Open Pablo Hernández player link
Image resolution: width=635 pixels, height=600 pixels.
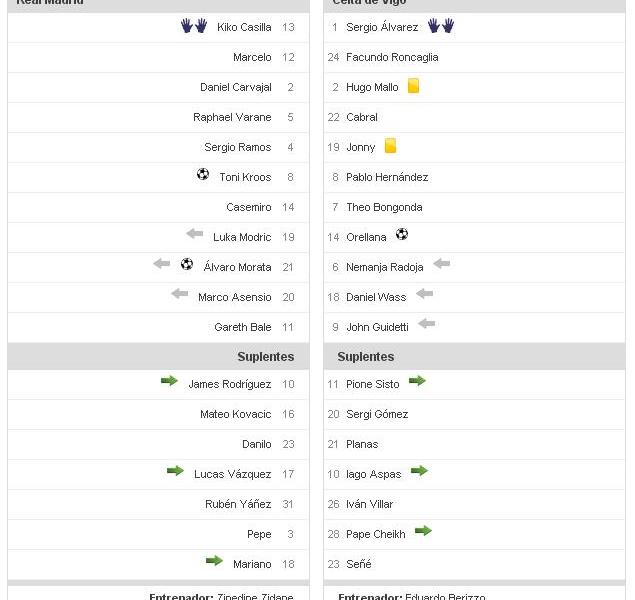[x=387, y=177]
